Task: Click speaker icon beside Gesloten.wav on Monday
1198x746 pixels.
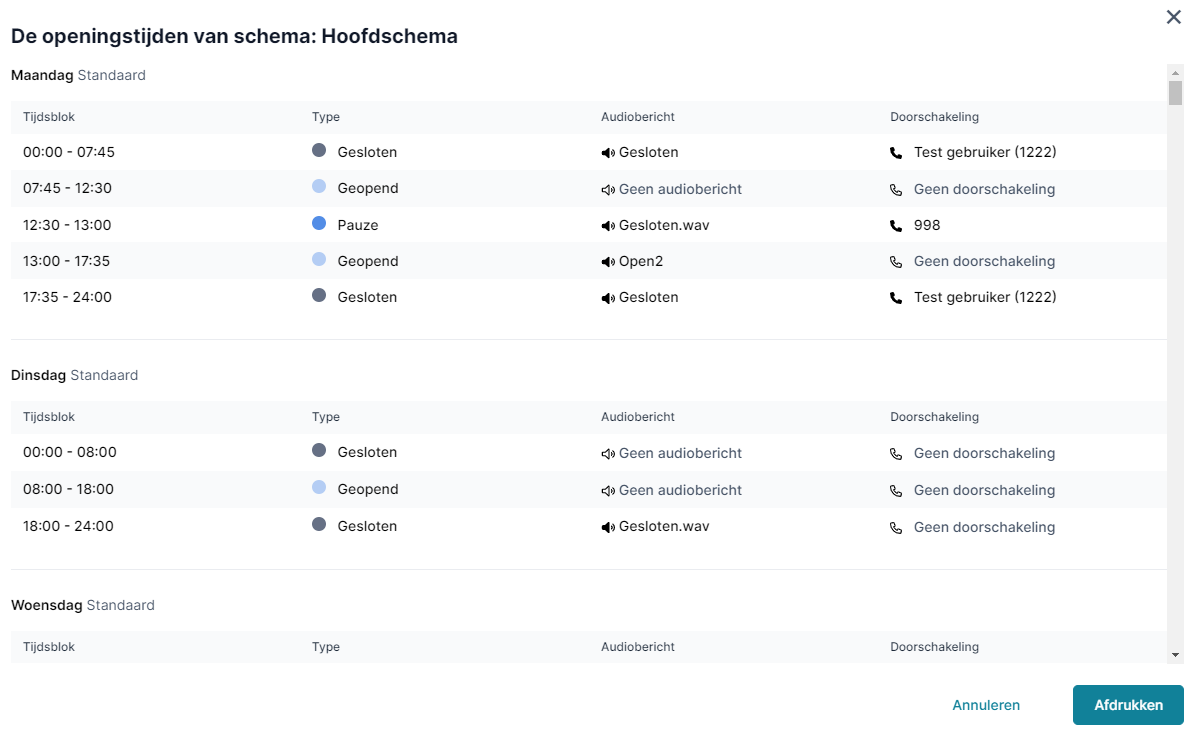Action: coord(608,226)
